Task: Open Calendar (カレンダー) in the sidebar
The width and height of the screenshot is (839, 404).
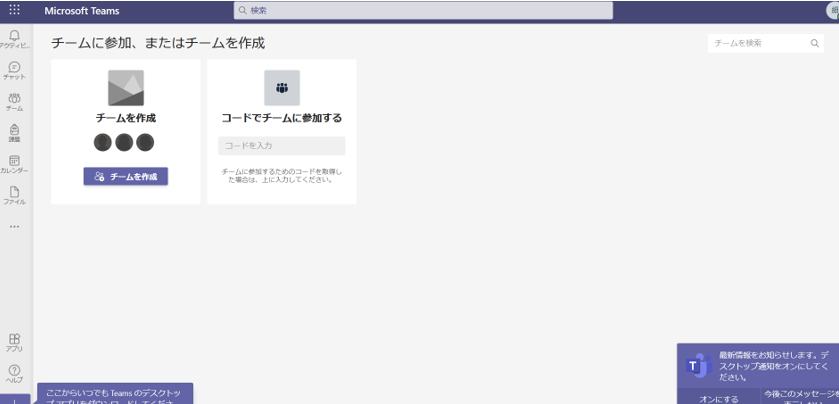Action: tap(14, 164)
